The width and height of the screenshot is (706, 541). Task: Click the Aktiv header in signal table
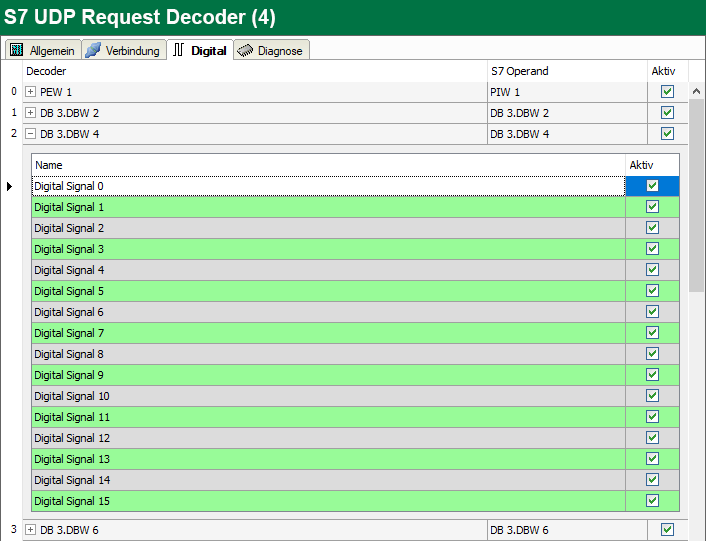pyautogui.click(x=652, y=165)
